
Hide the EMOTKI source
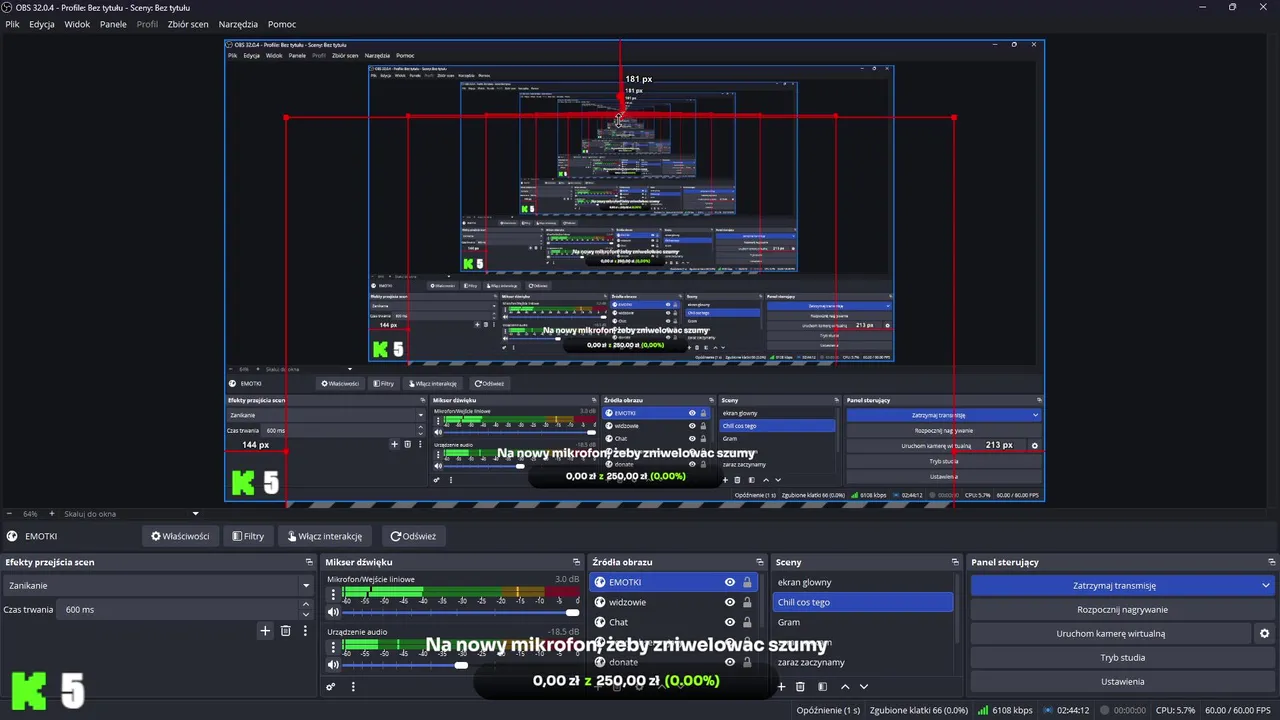click(730, 582)
